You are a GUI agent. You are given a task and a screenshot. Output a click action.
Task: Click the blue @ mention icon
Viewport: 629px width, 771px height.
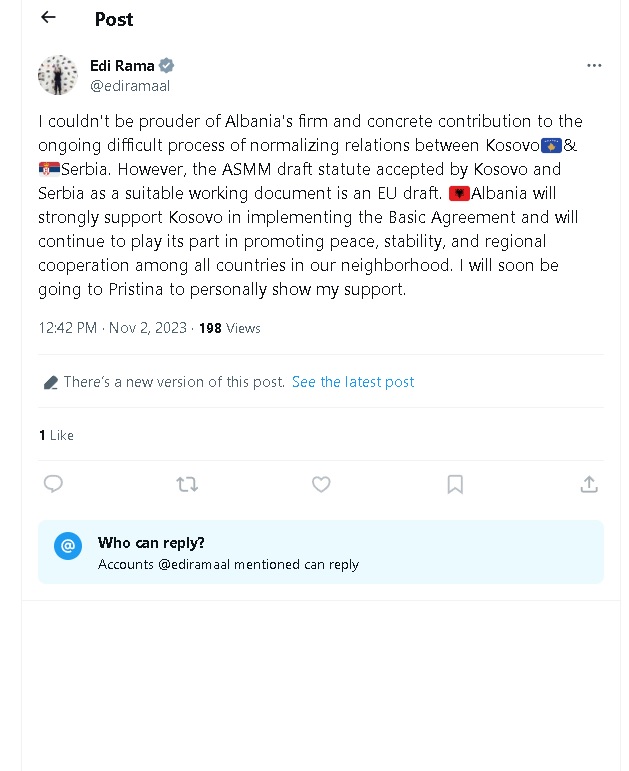tap(68, 545)
